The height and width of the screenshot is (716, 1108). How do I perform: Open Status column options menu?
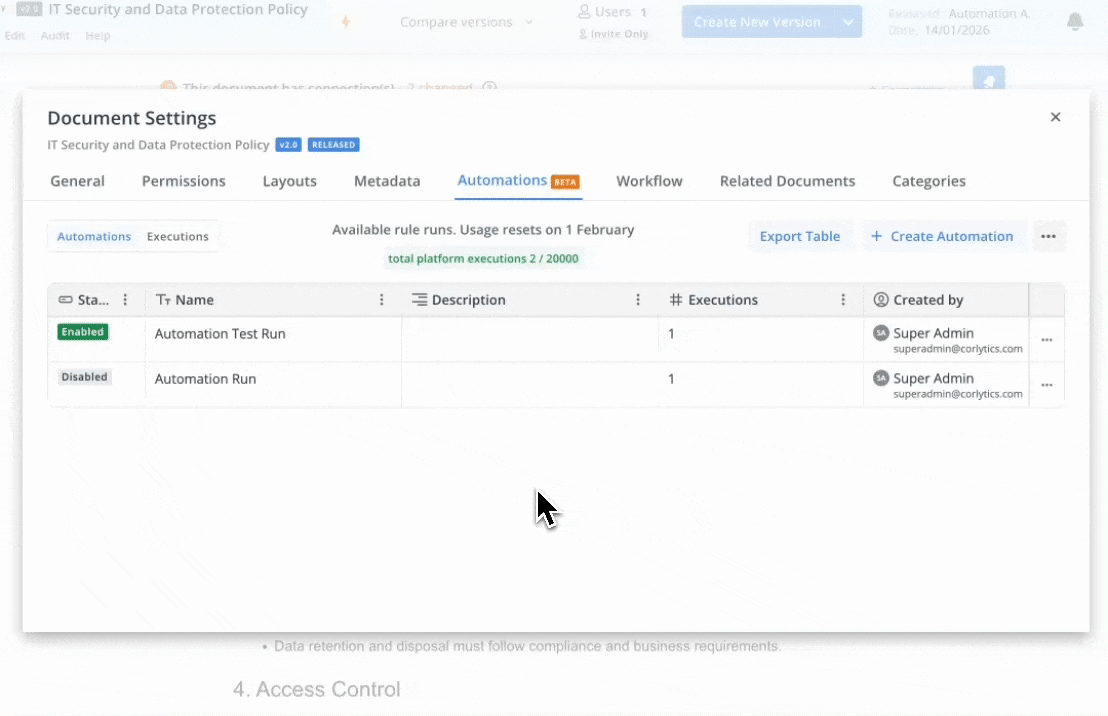(x=125, y=300)
